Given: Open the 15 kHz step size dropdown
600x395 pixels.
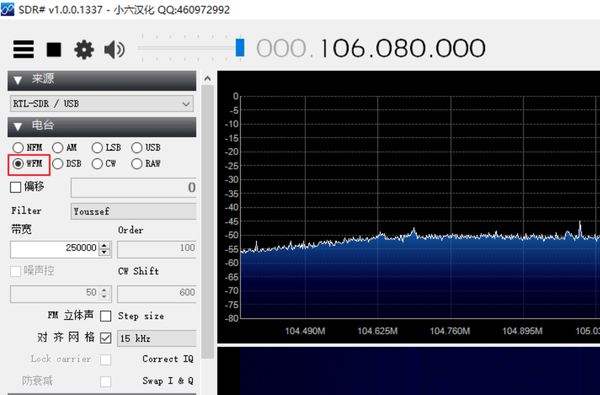Looking at the screenshot, I should (157, 338).
